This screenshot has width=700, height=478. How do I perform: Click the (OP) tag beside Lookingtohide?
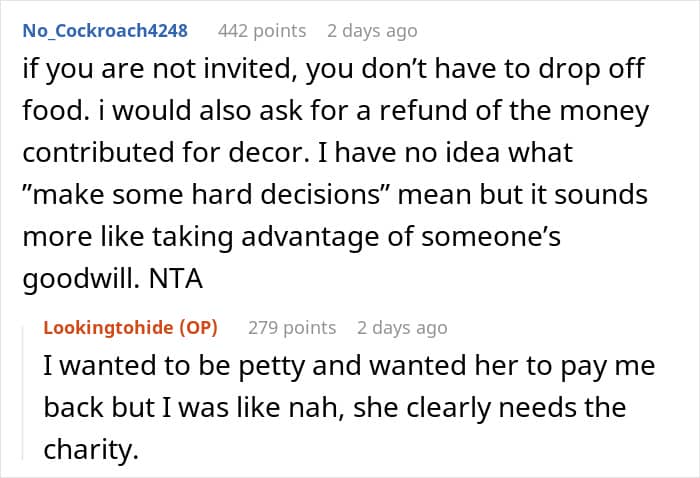[x=195, y=327]
